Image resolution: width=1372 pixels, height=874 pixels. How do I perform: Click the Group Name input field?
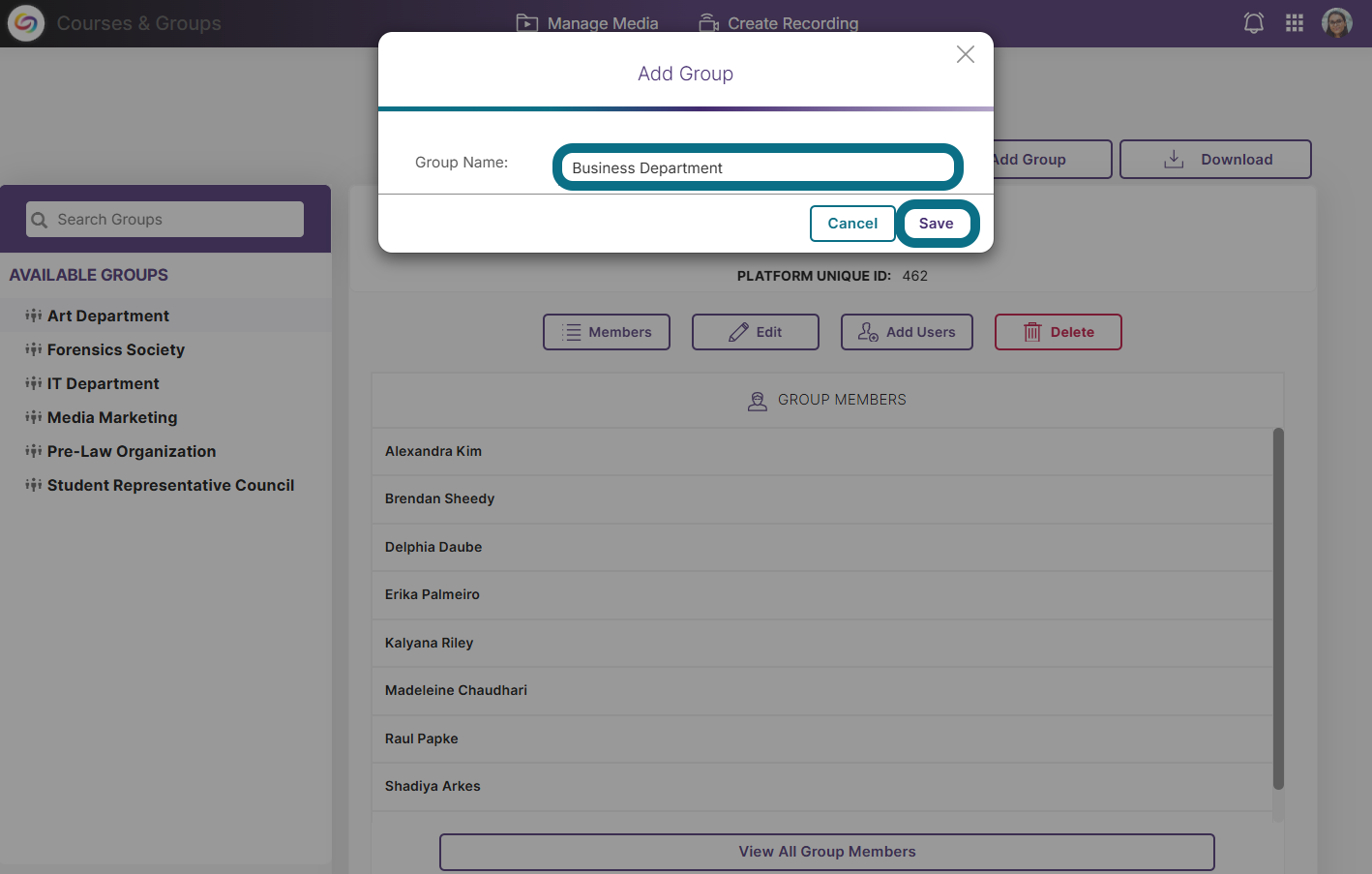click(758, 167)
